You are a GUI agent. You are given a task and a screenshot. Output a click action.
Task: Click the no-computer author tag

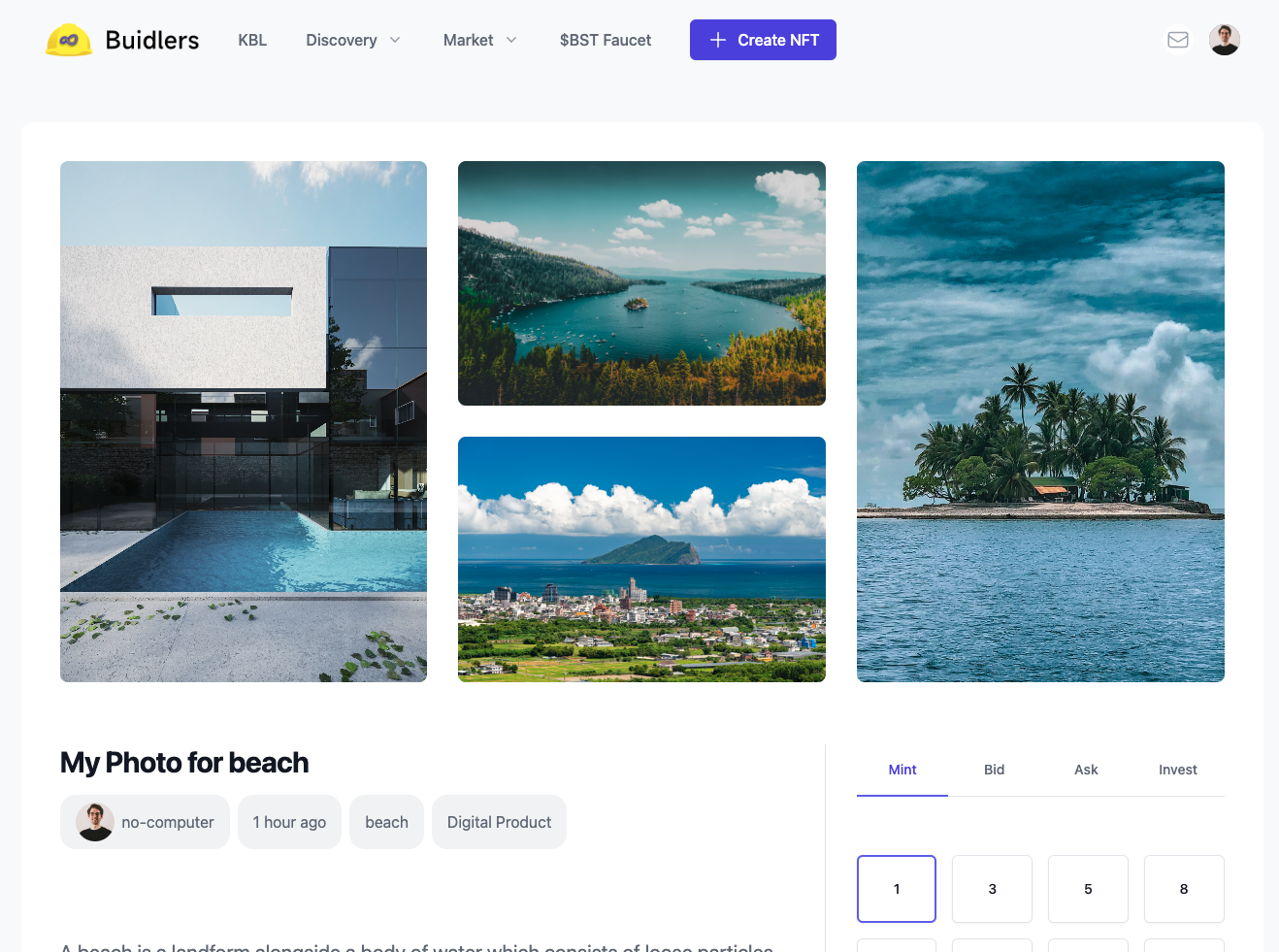[145, 822]
